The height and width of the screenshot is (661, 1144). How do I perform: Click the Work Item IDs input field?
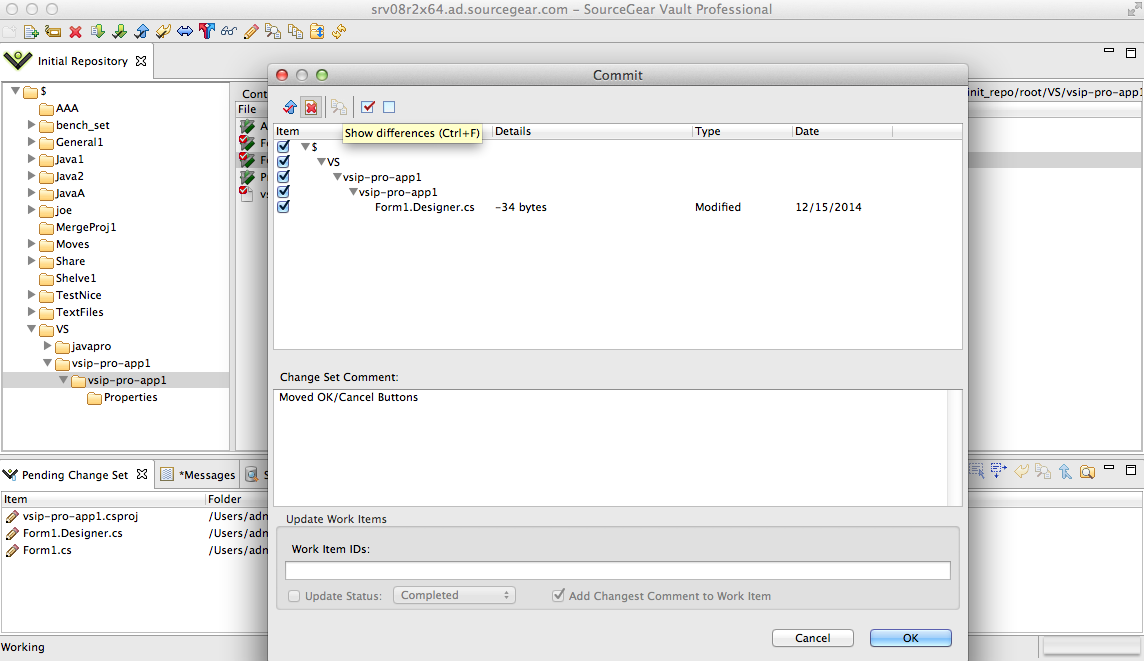click(x=618, y=571)
